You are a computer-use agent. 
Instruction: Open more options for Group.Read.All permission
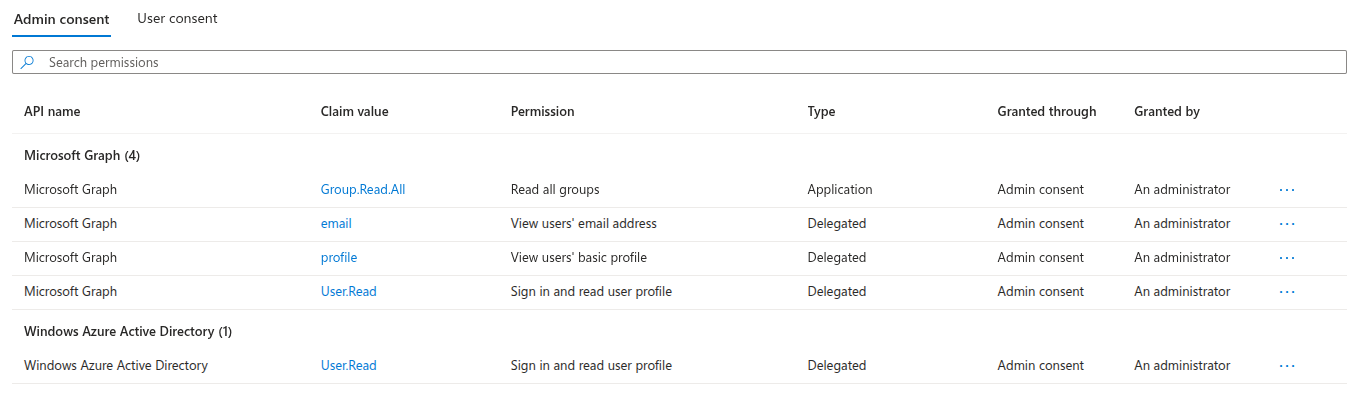click(1286, 190)
